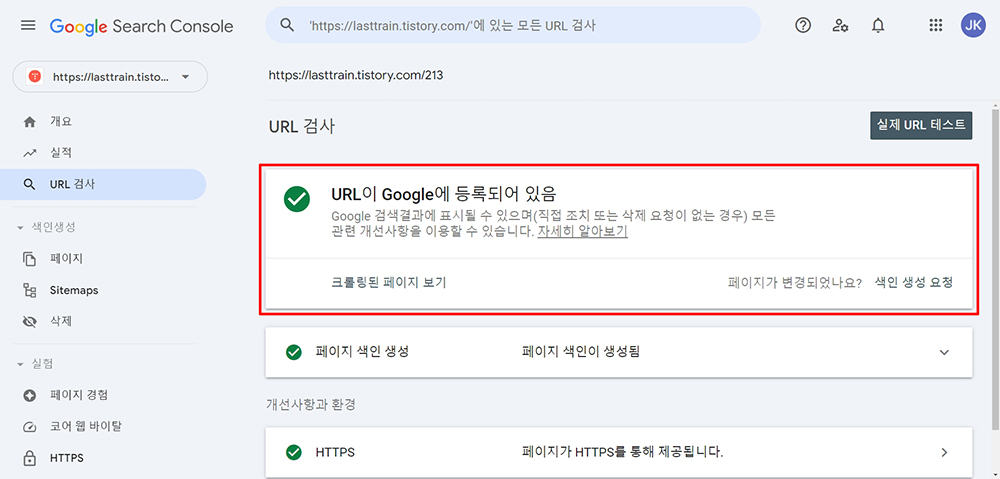Click the URL 검사 page heading
The width and height of the screenshot is (1000, 479).
[x=302, y=127]
